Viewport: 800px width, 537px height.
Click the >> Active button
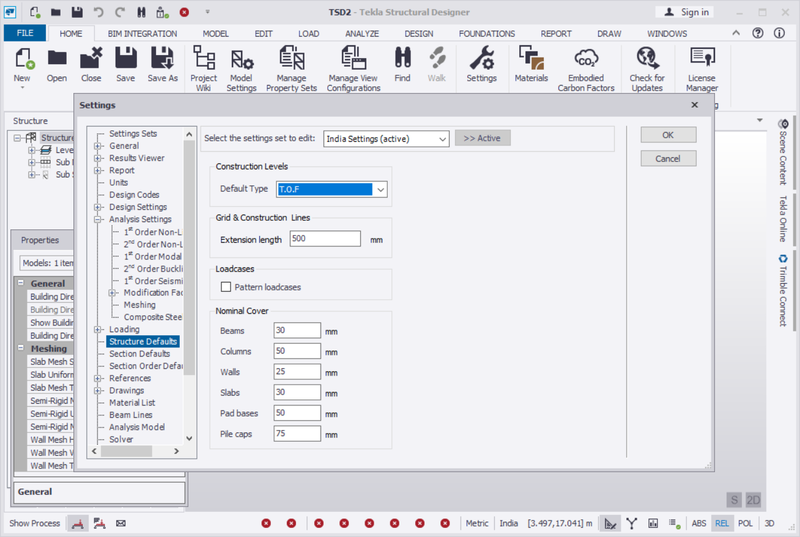482,138
